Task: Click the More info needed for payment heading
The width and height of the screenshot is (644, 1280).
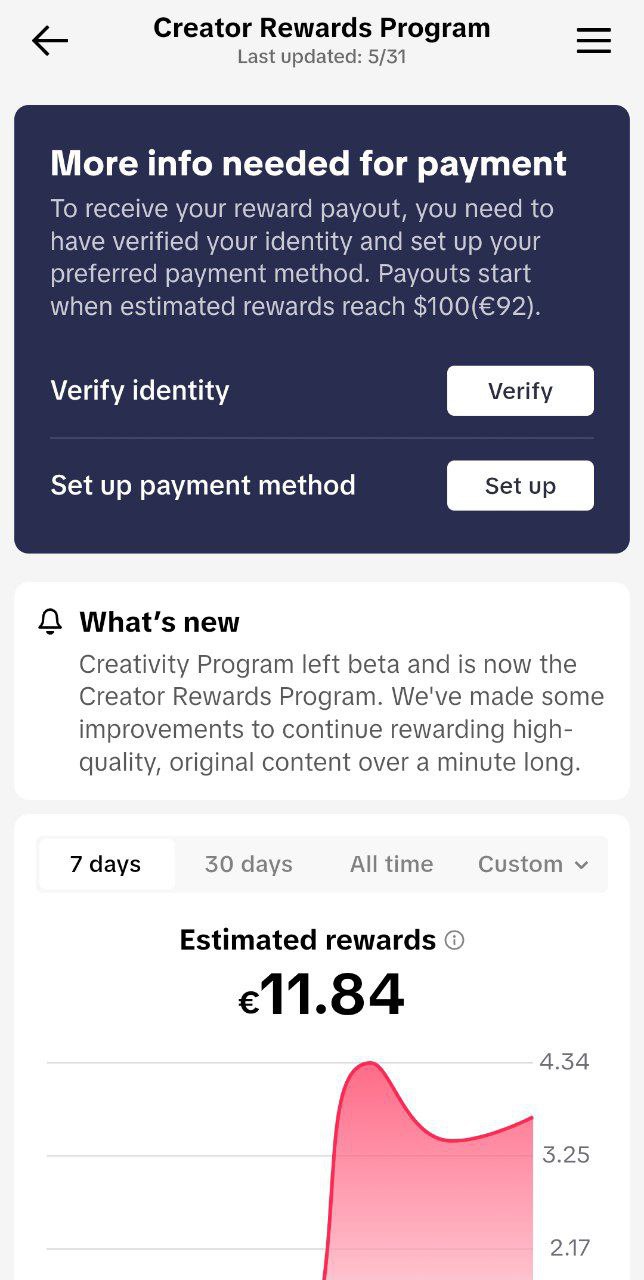Action: click(x=308, y=163)
